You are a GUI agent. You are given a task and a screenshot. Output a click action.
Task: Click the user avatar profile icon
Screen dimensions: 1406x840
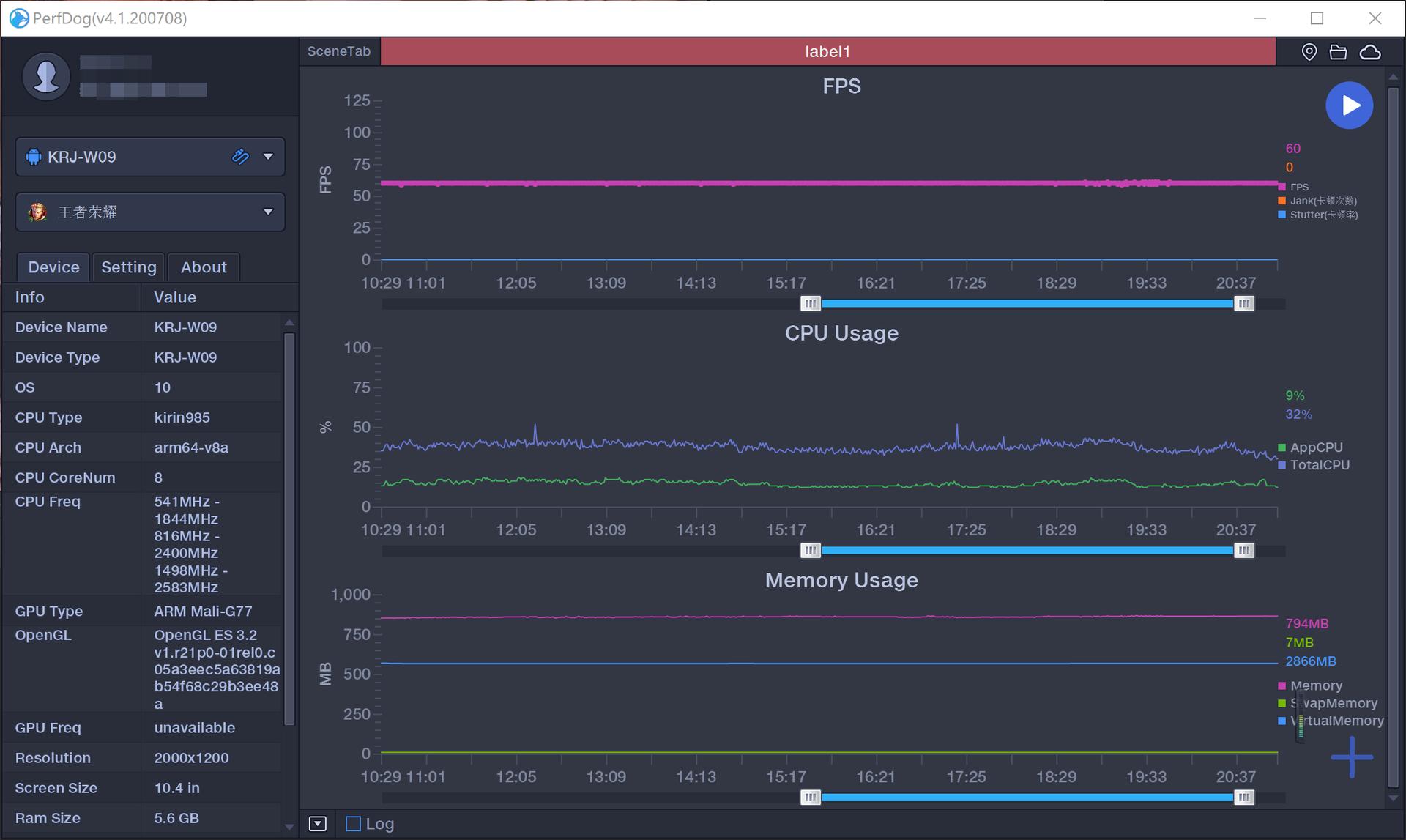click(x=46, y=75)
